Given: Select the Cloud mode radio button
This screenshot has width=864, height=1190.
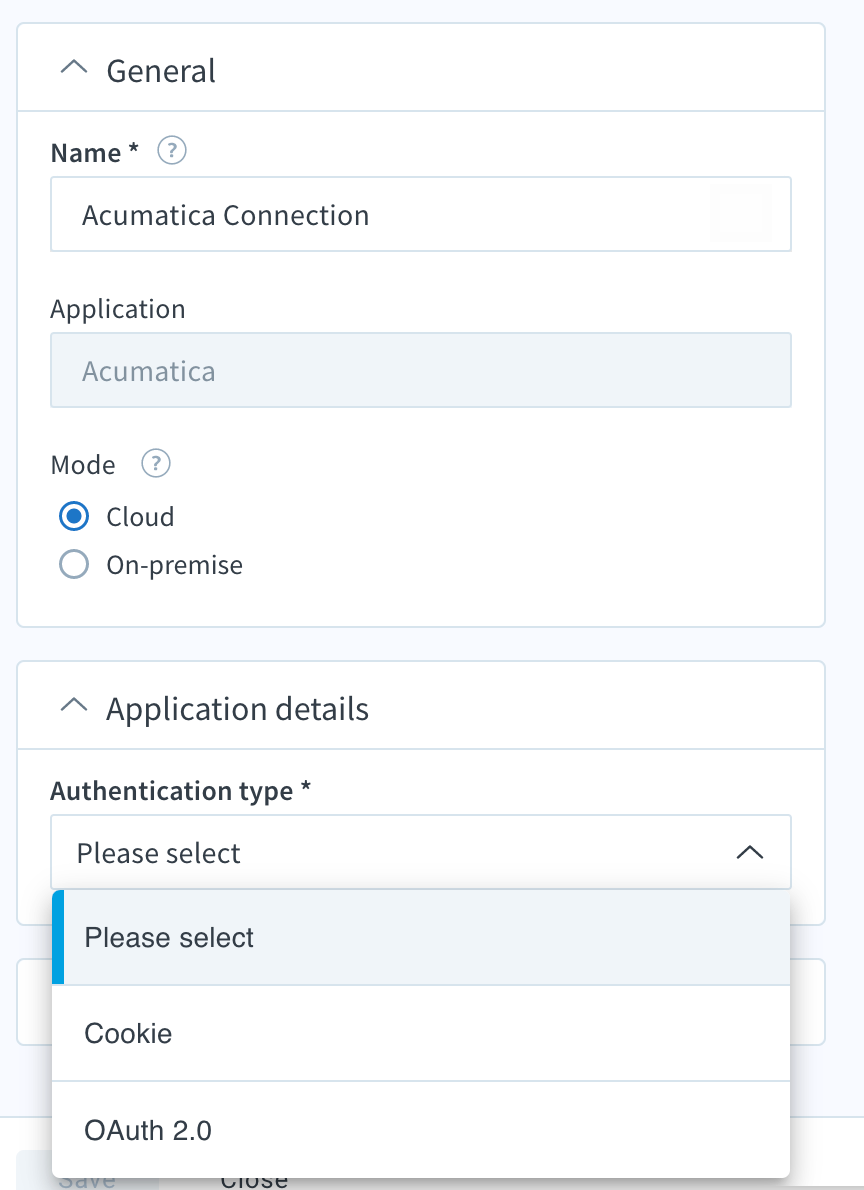Looking at the screenshot, I should [74, 516].
